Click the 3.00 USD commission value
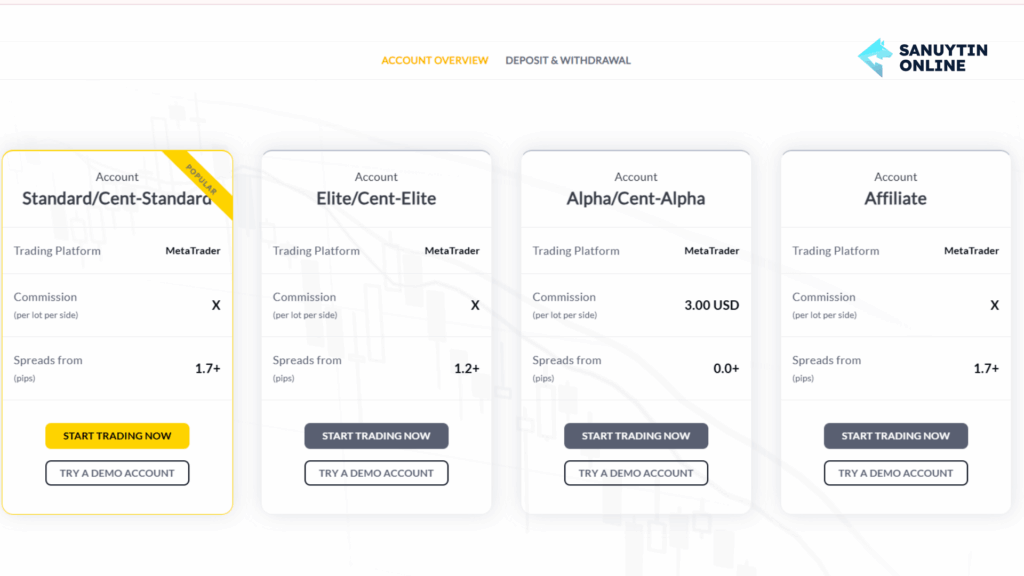Image resolution: width=1024 pixels, height=576 pixels. tap(712, 305)
